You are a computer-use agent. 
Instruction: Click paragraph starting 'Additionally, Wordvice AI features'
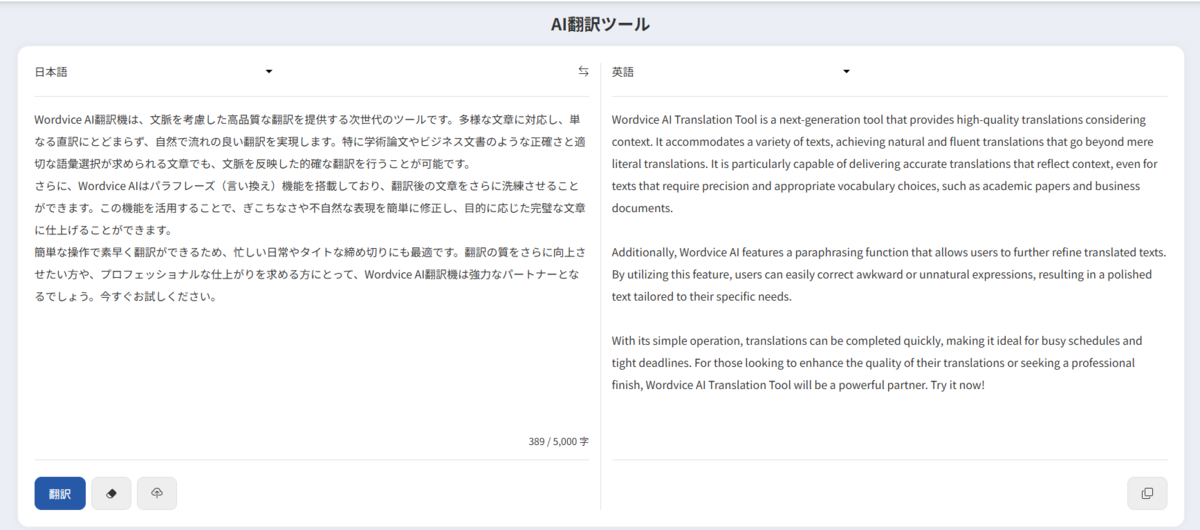[x=889, y=274]
